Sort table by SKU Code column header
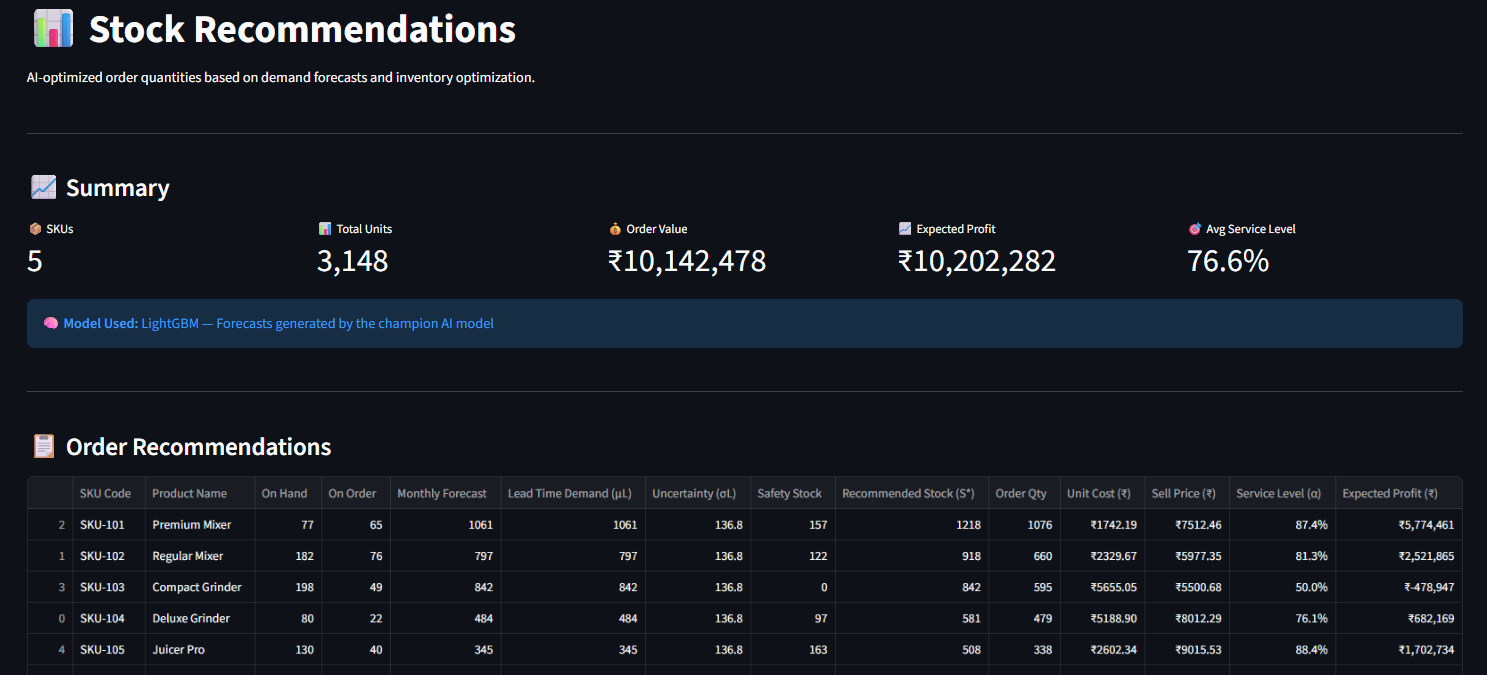The height and width of the screenshot is (675, 1487). coord(109,493)
